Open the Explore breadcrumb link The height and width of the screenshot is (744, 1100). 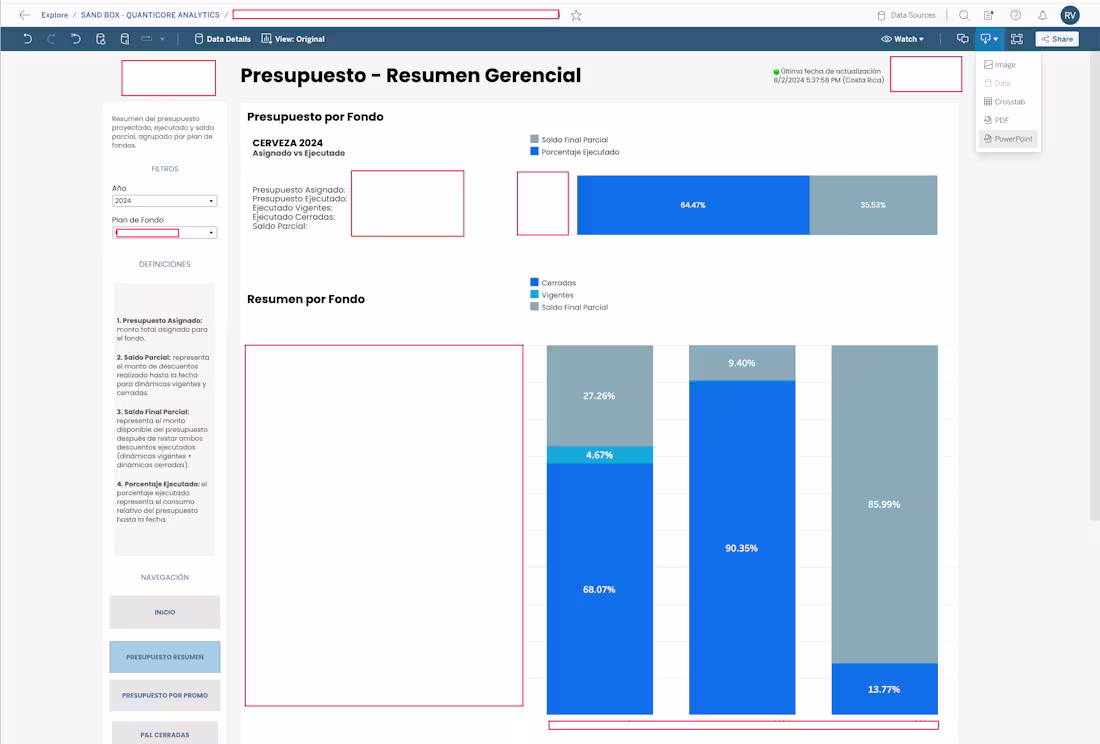pos(54,14)
